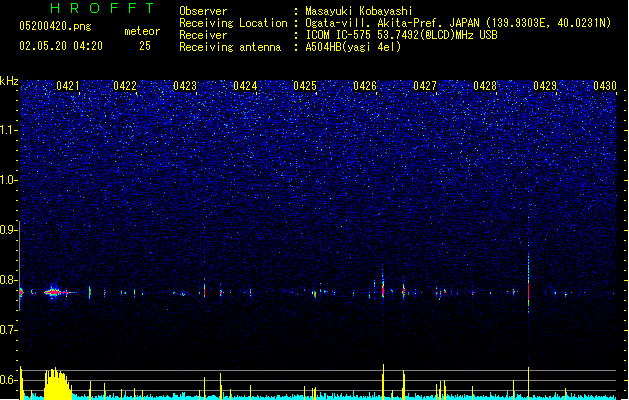Click the HROFFT title text
Screen dimensions: 629x400
pos(102,8)
